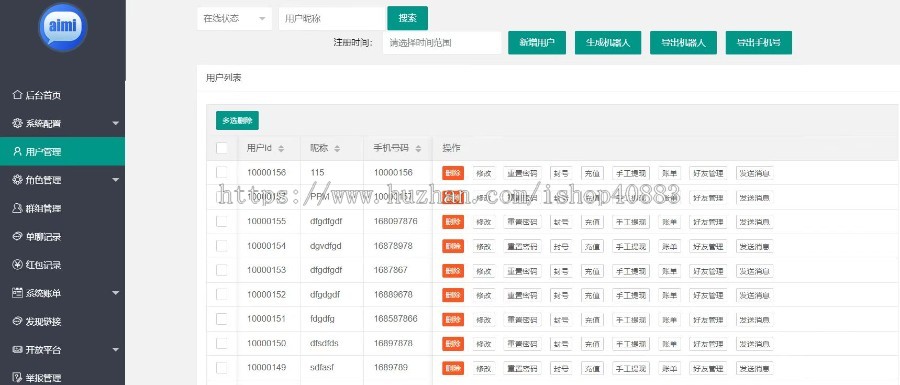Click the nickname cell dfgdfgdf in row 10000155
Viewport: 900px width, 385px height.
(x=326, y=221)
